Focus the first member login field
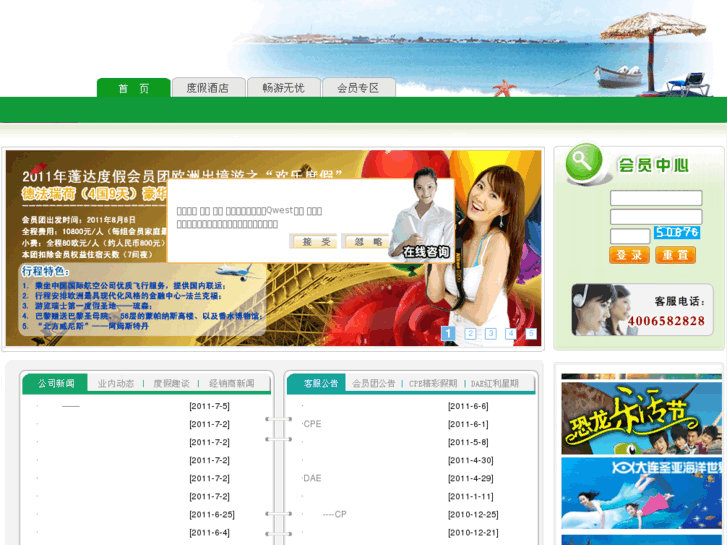Viewport: 727px width, 545px height. pyautogui.click(x=656, y=198)
